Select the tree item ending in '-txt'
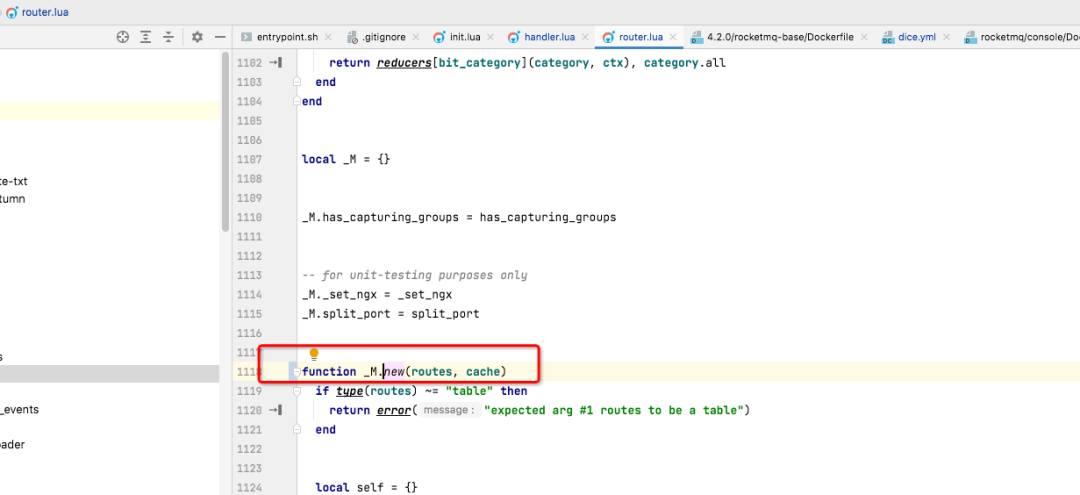The image size is (1080, 495). click(14, 182)
